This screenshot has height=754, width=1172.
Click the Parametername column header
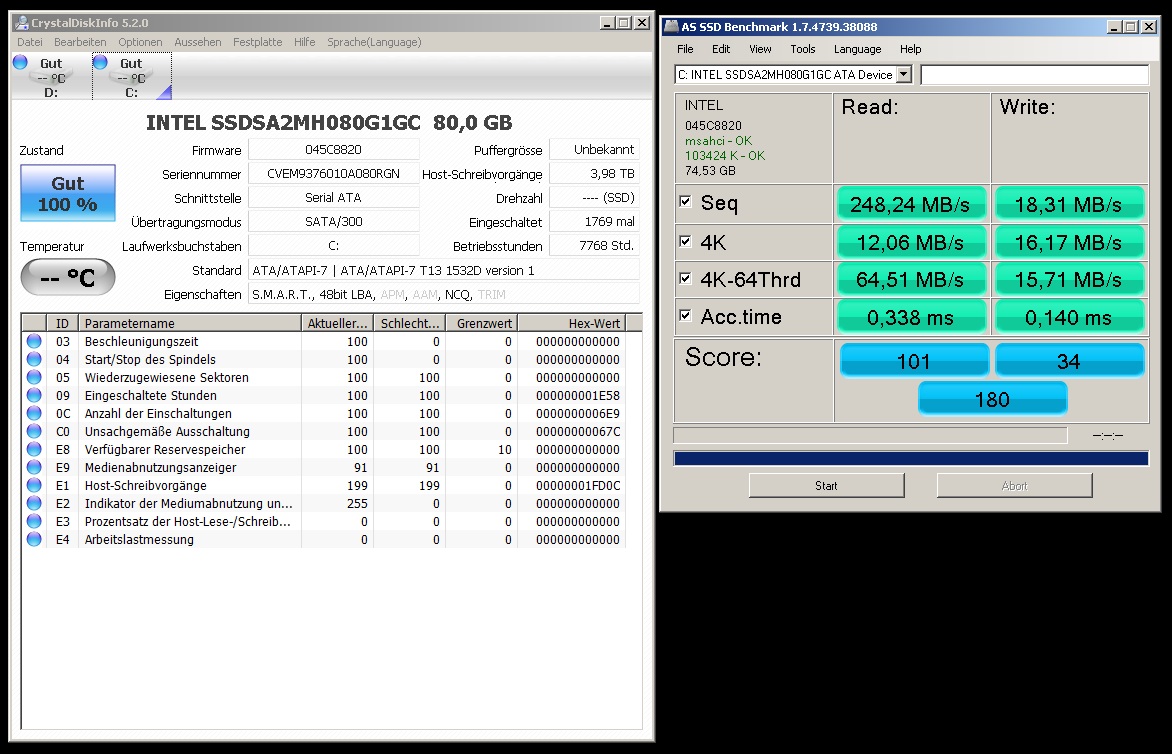(189, 323)
